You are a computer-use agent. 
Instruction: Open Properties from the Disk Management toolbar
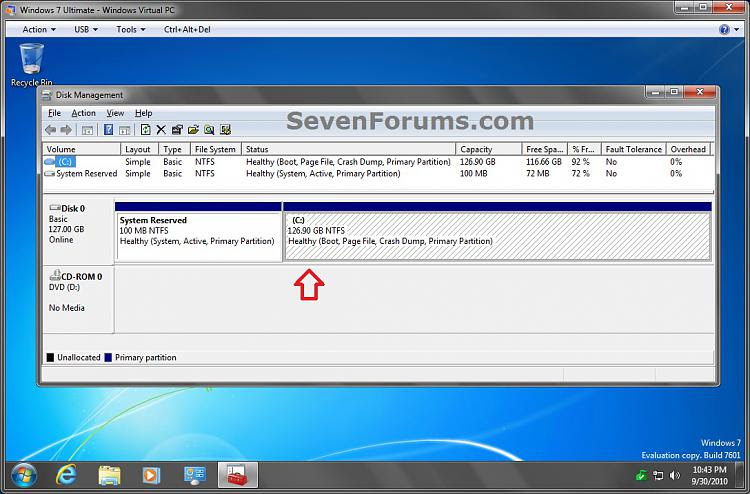click(177, 130)
